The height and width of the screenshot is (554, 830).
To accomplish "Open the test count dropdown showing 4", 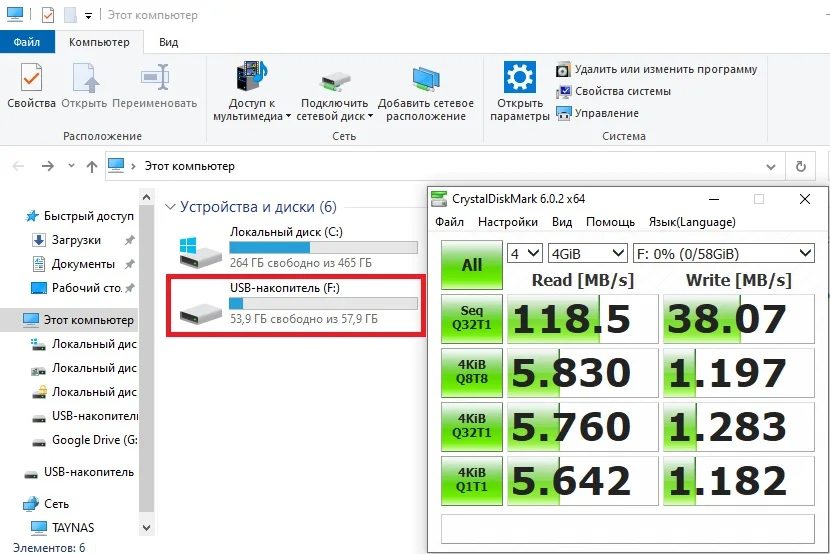I will tap(525, 253).
